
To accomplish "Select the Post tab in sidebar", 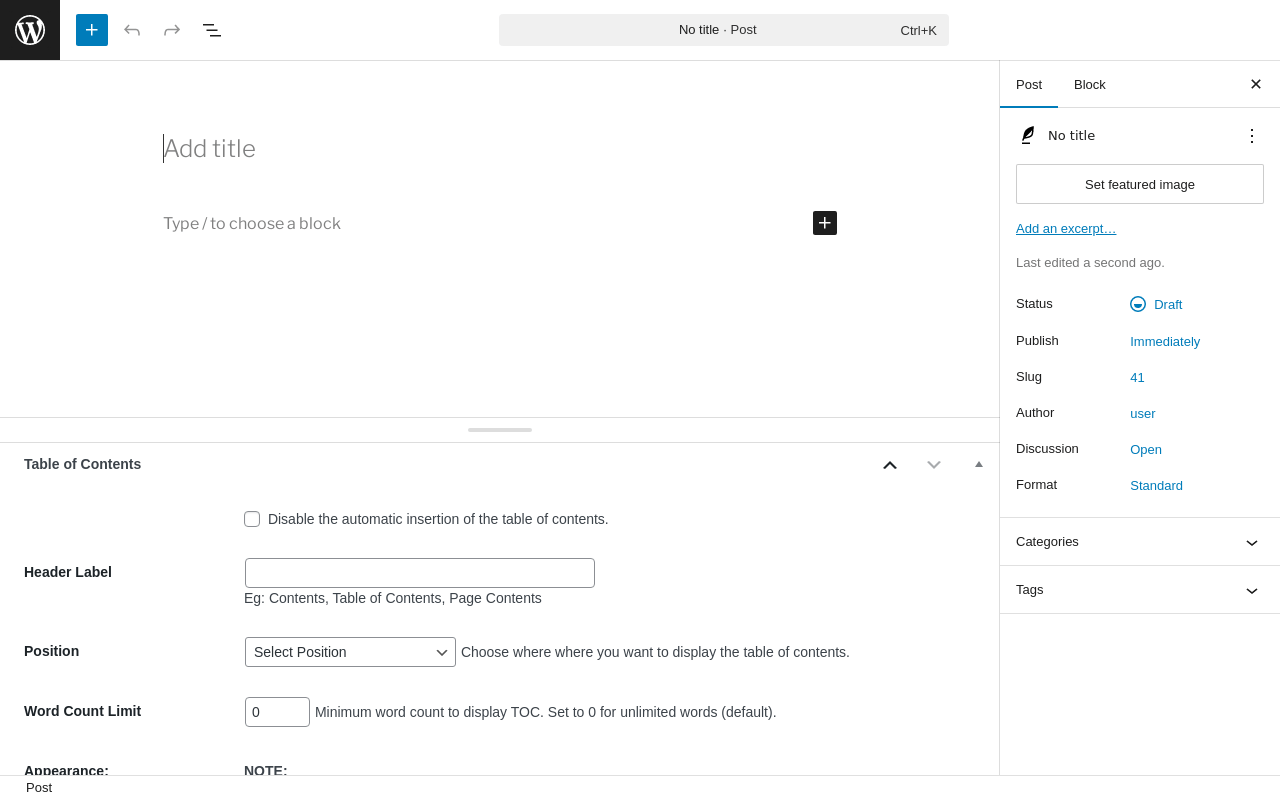I will [x=1029, y=84].
